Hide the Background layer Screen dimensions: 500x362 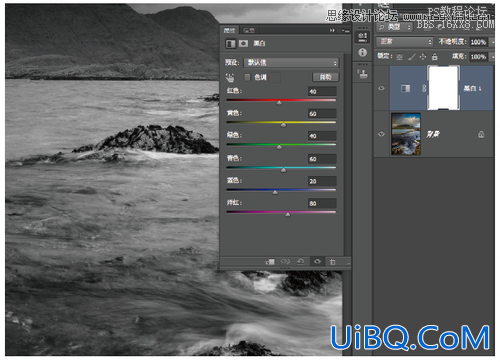[382, 134]
